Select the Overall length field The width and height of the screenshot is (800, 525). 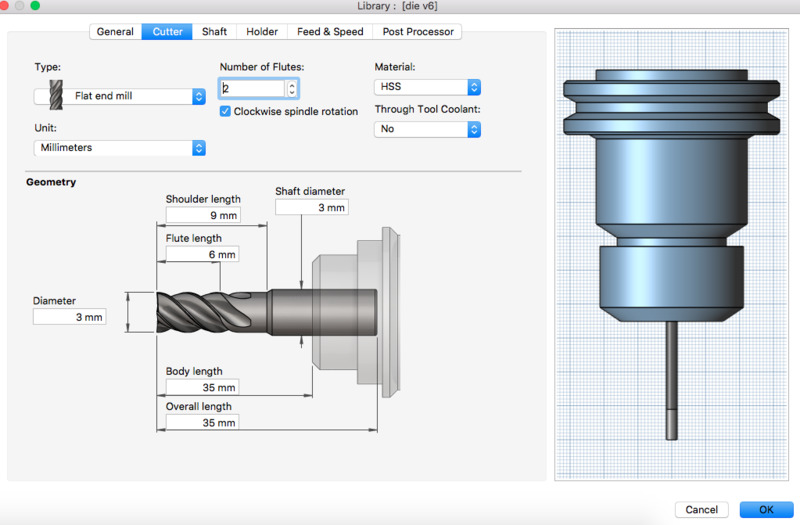click(203, 423)
